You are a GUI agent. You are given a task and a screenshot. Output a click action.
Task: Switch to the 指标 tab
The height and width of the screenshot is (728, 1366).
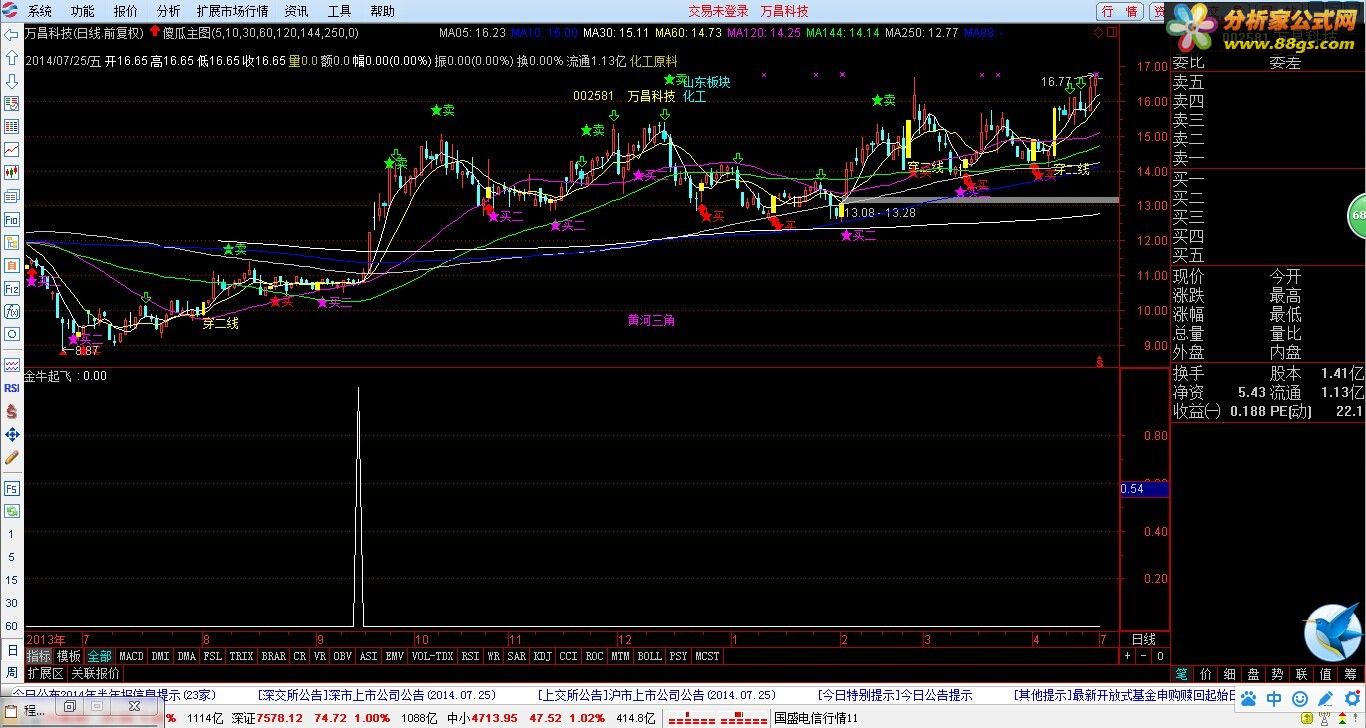[x=39, y=656]
